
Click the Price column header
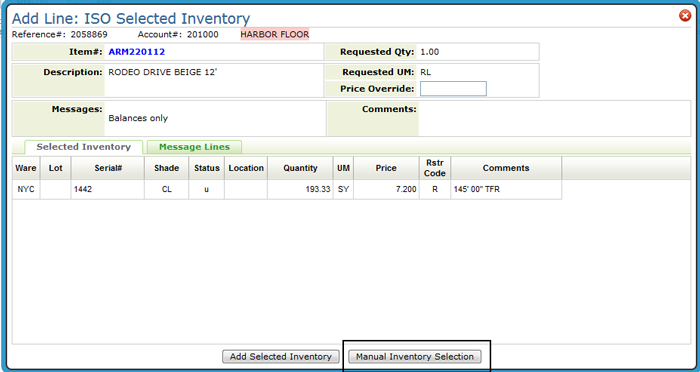point(386,168)
